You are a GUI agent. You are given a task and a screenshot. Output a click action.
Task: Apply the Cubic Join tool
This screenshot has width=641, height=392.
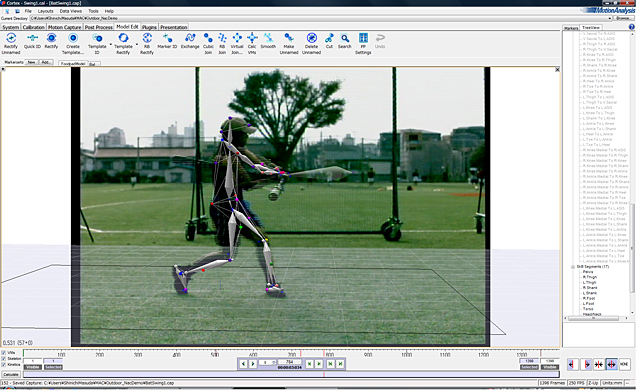tap(208, 38)
